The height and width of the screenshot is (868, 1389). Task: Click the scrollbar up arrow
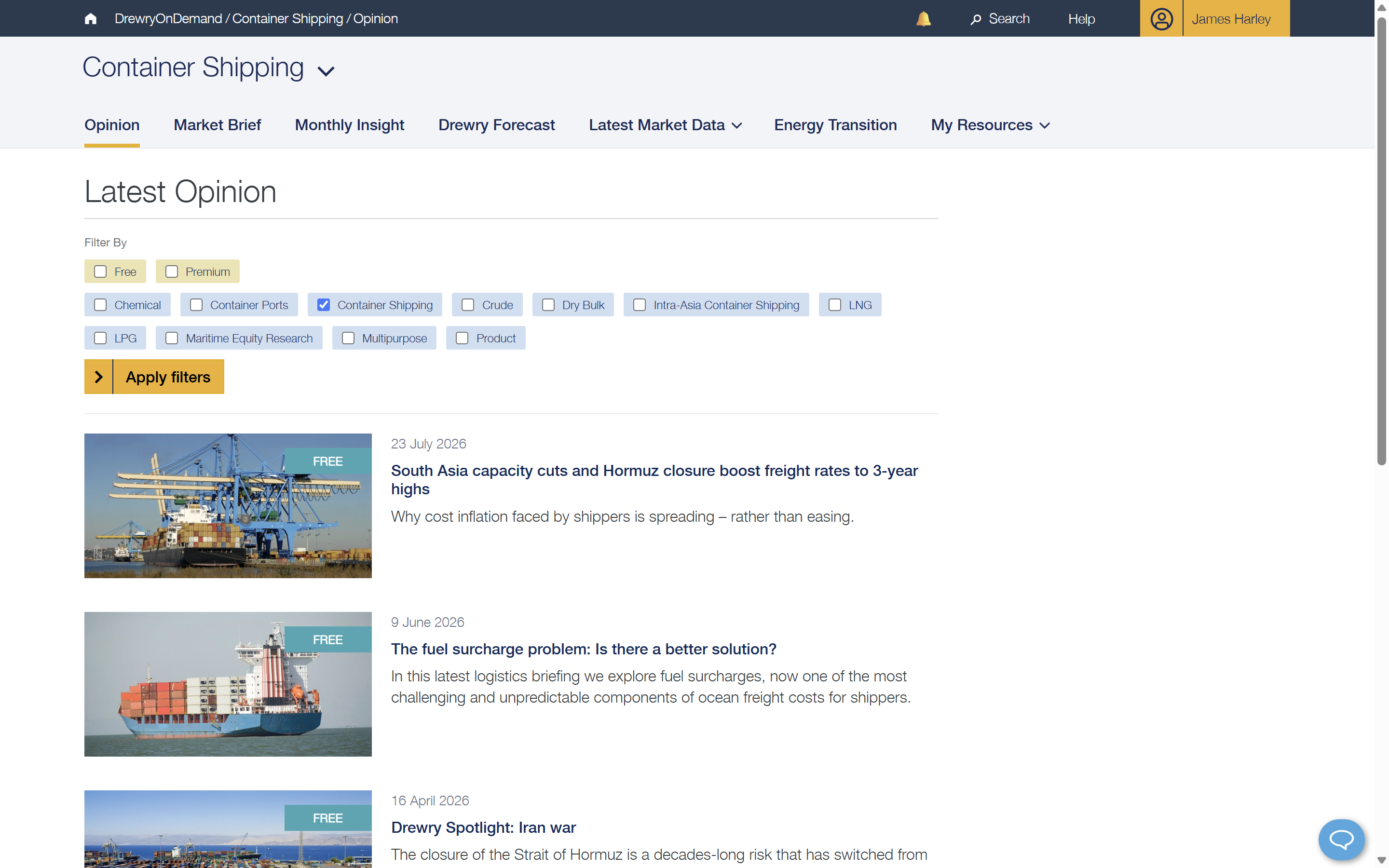1382,7
